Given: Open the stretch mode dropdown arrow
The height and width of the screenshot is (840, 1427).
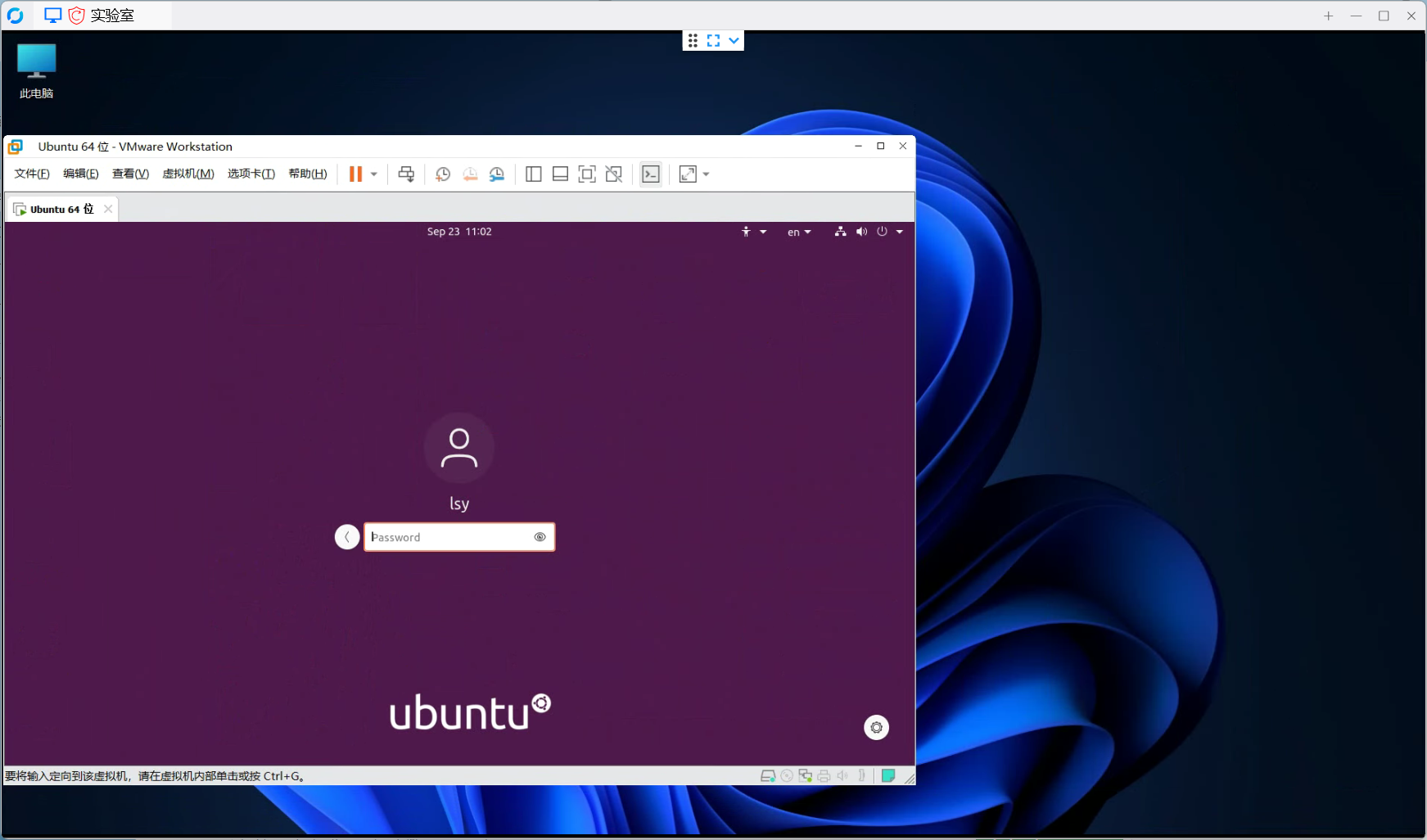Looking at the screenshot, I should click(705, 174).
